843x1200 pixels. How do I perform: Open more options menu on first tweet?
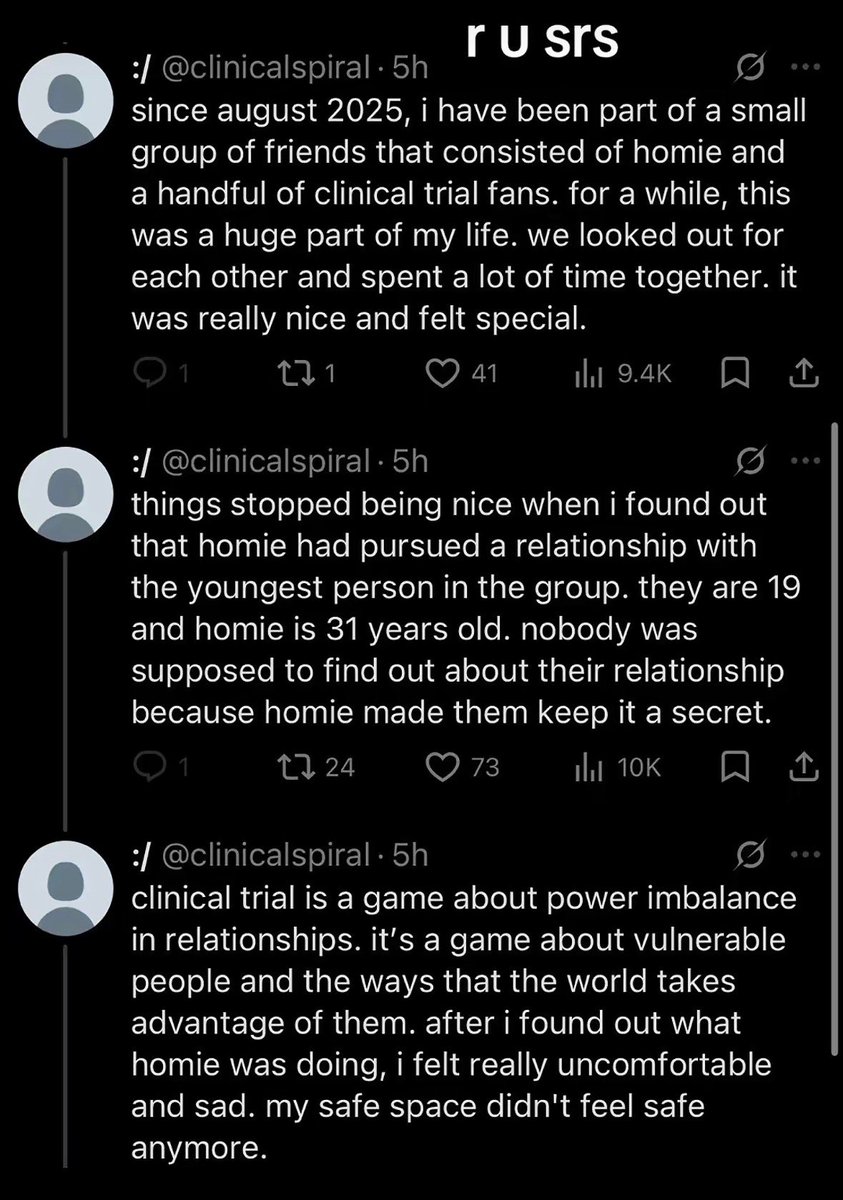[805, 69]
